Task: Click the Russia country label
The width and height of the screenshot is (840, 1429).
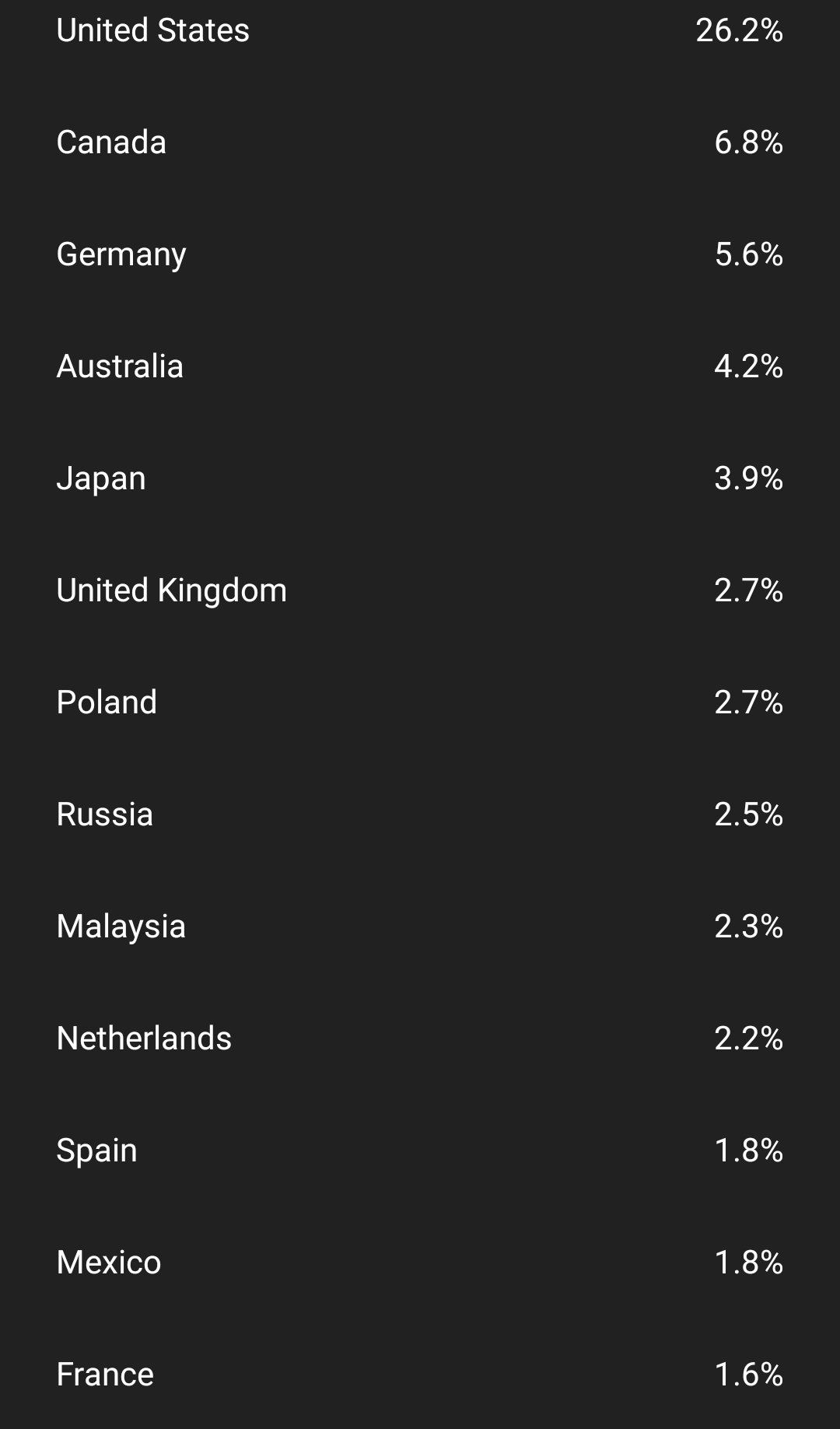Action: 105,815
